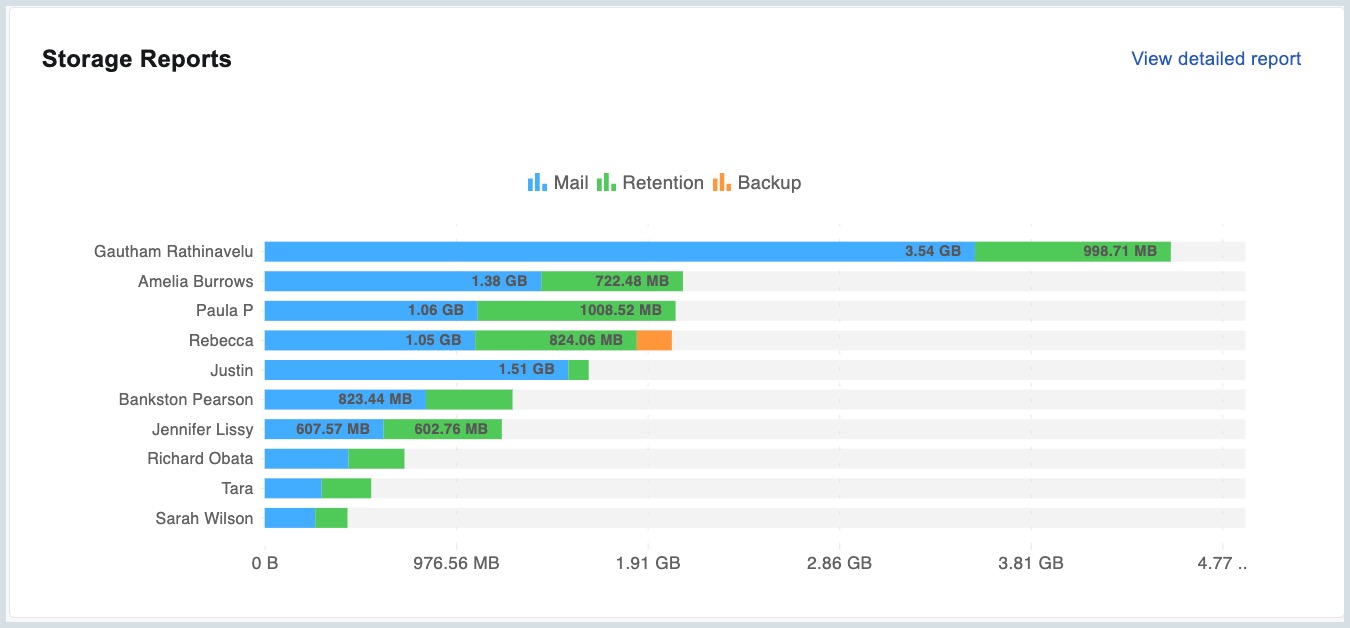Image resolution: width=1350 pixels, height=628 pixels.
Task: Click Tara's green retention bar segment
Action: click(346, 489)
